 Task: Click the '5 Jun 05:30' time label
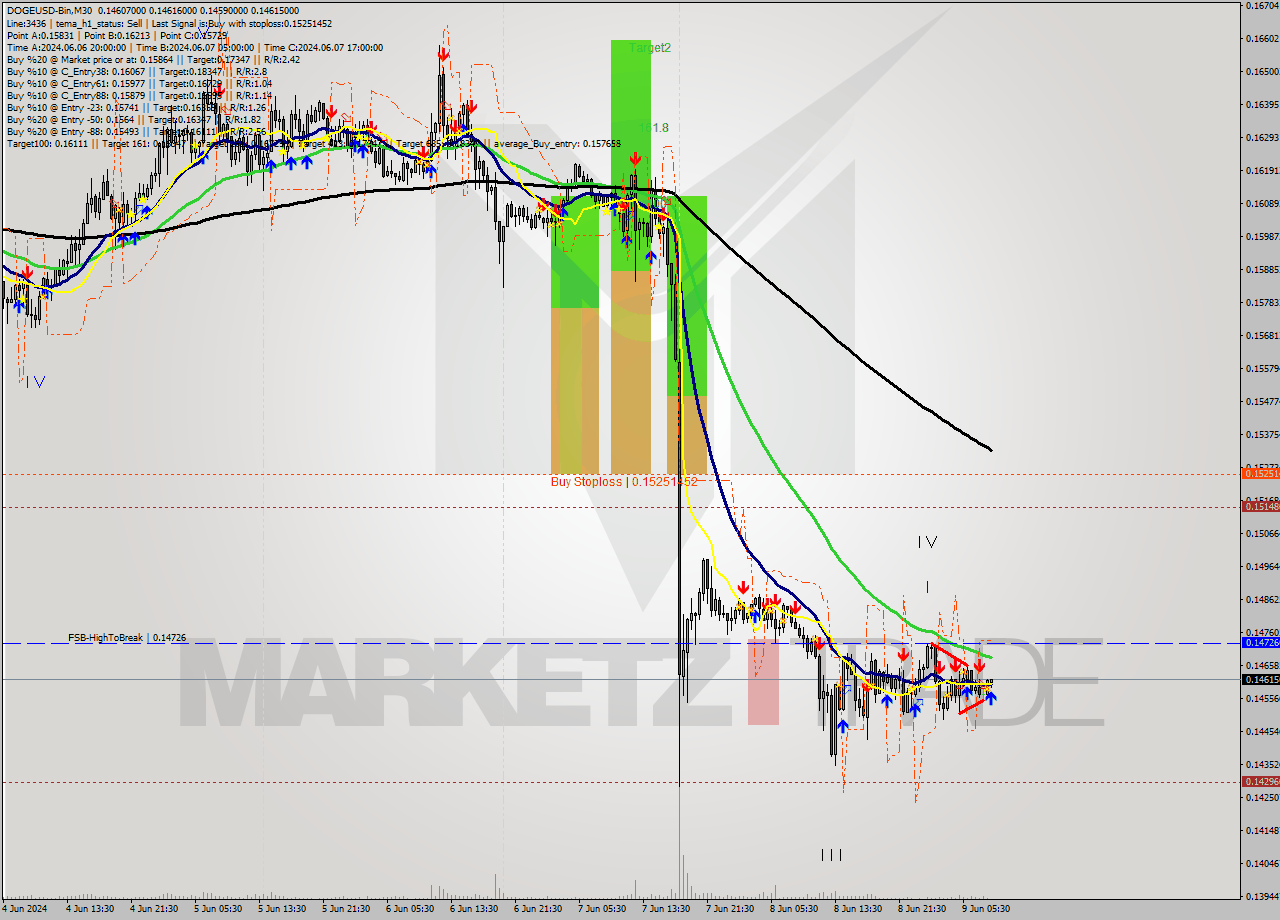216,909
